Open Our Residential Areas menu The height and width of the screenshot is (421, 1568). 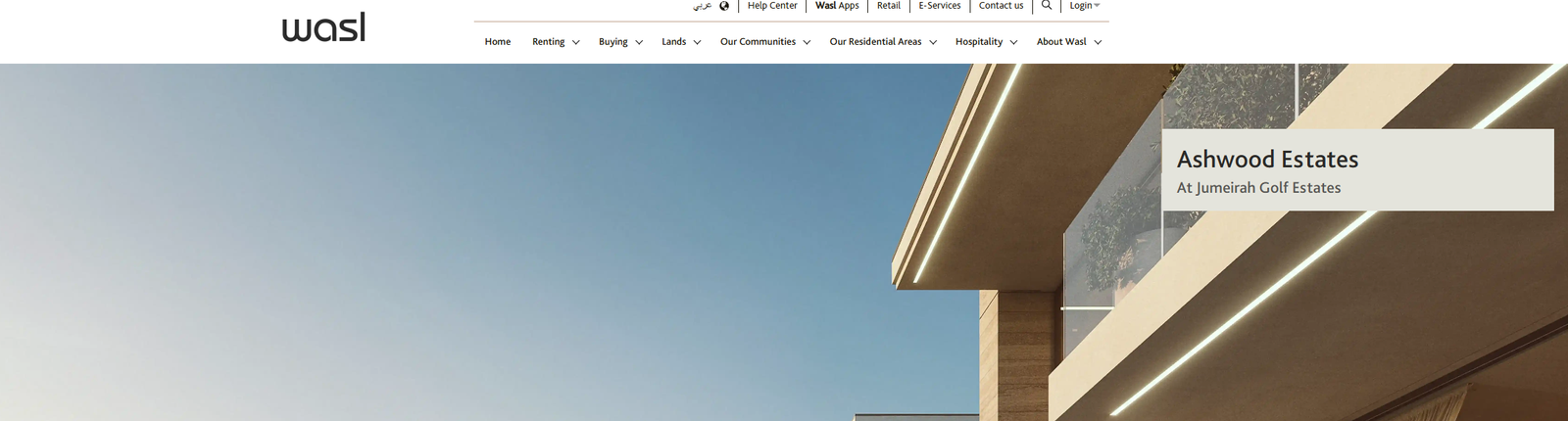click(882, 42)
